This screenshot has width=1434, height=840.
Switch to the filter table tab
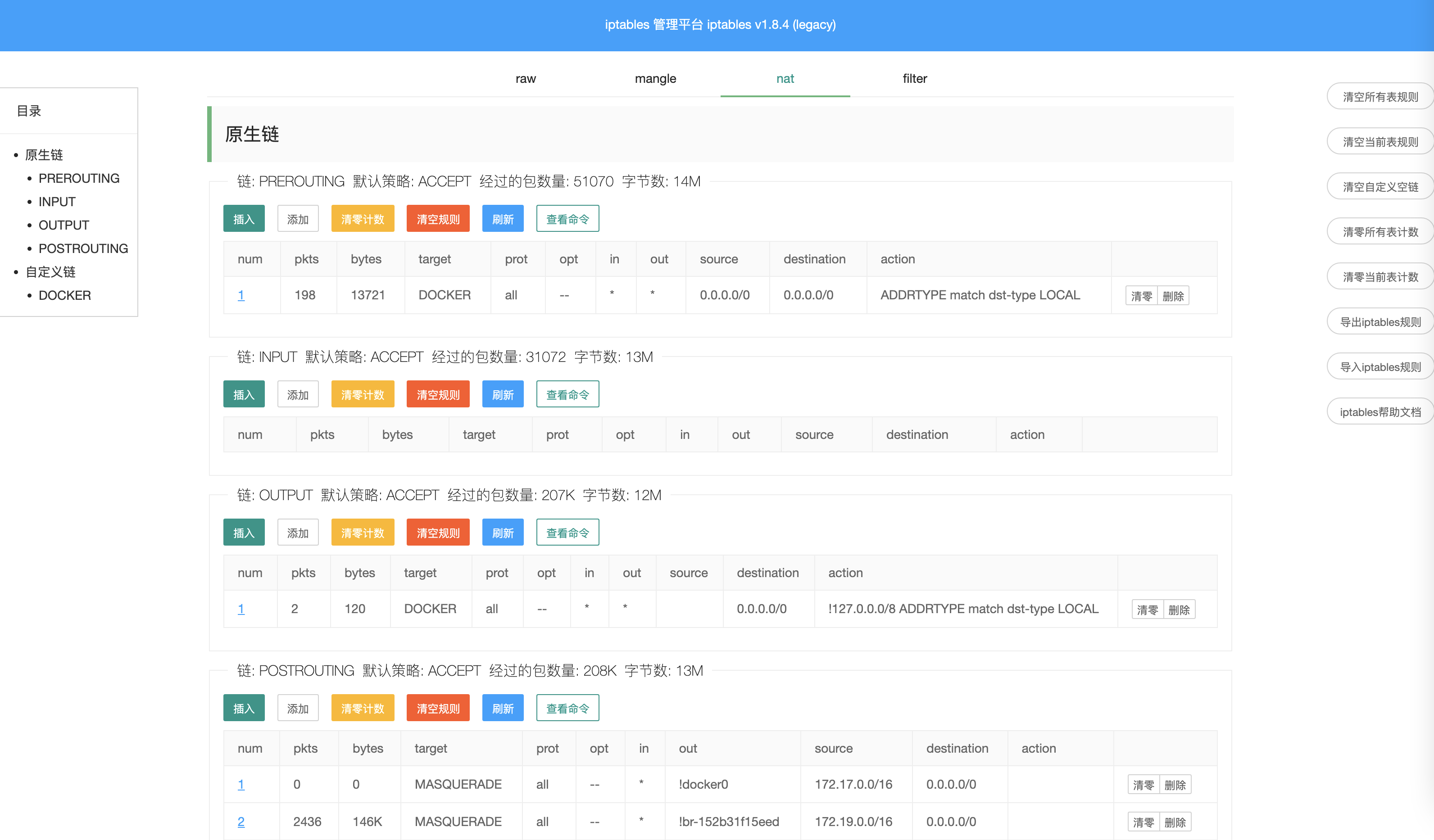point(914,78)
